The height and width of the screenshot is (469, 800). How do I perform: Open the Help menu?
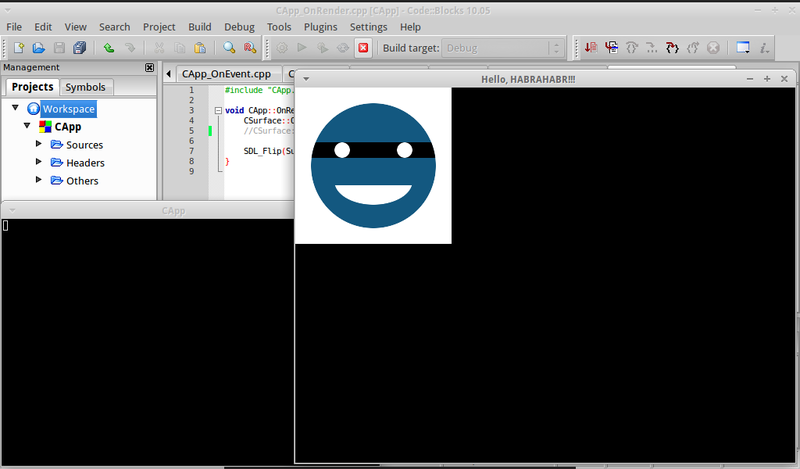[410, 27]
